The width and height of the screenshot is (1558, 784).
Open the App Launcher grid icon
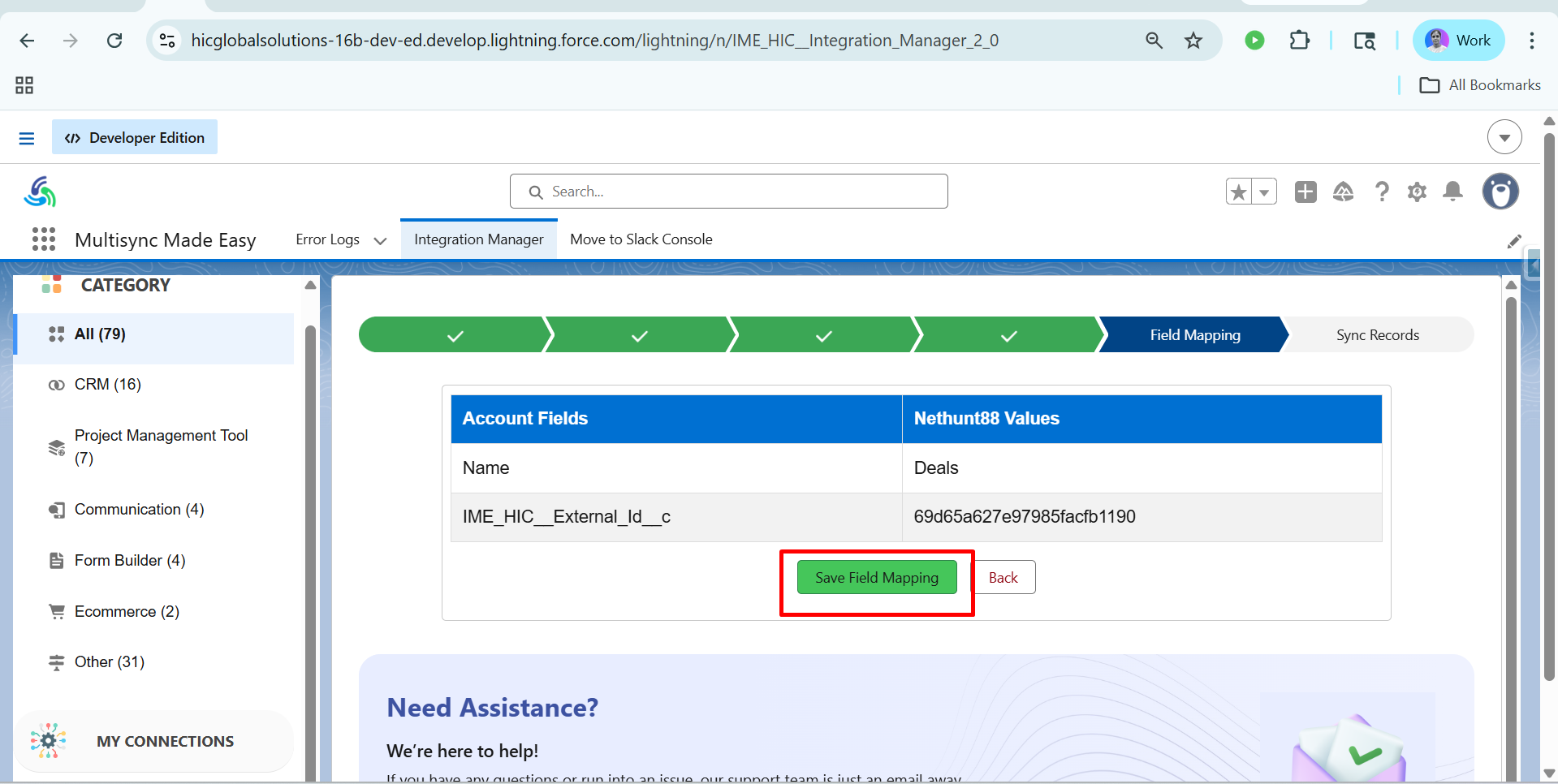44,239
